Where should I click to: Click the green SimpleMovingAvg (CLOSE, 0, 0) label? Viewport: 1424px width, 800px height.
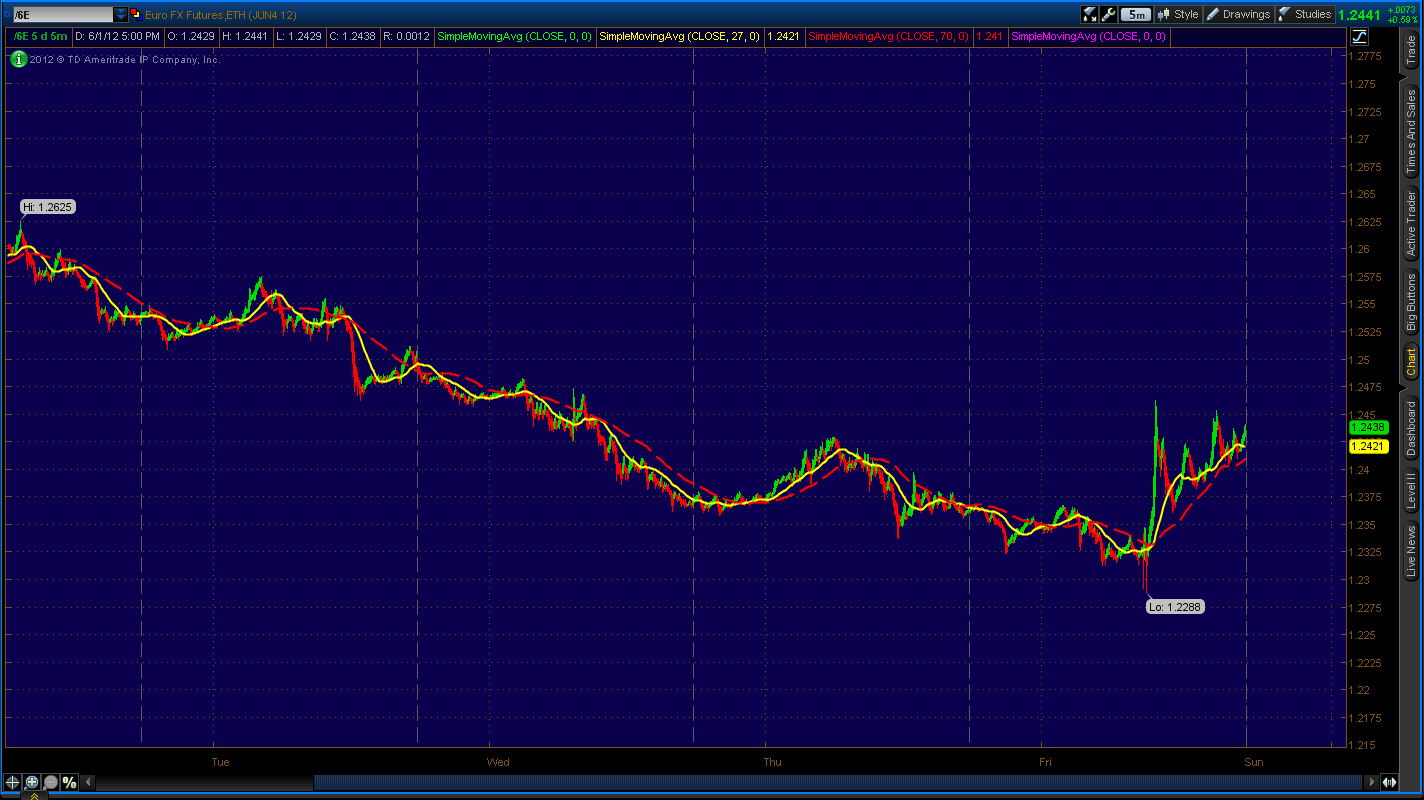click(514, 36)
